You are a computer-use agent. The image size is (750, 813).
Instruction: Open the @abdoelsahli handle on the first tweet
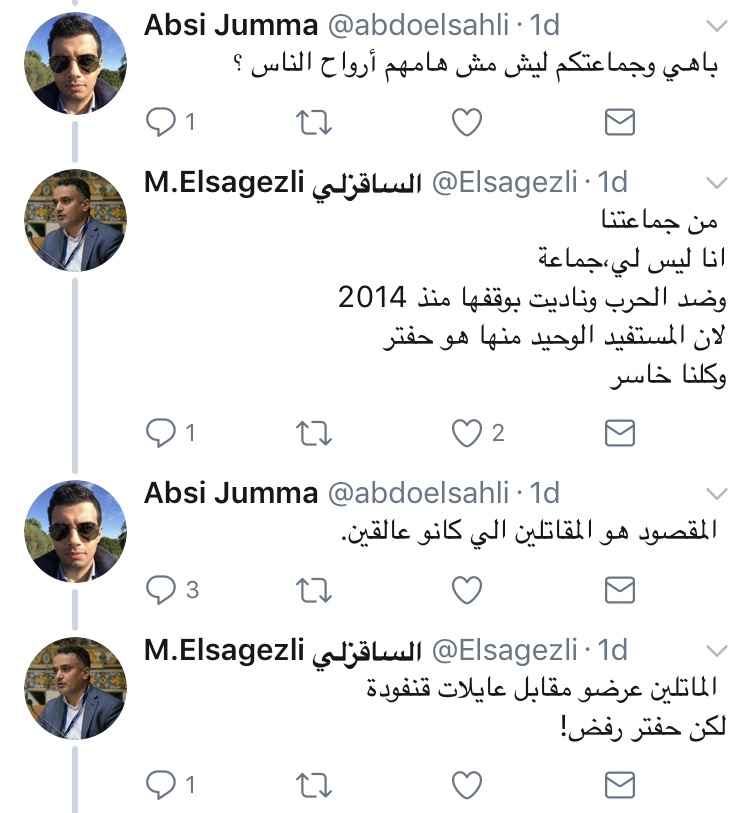(411, 25)
